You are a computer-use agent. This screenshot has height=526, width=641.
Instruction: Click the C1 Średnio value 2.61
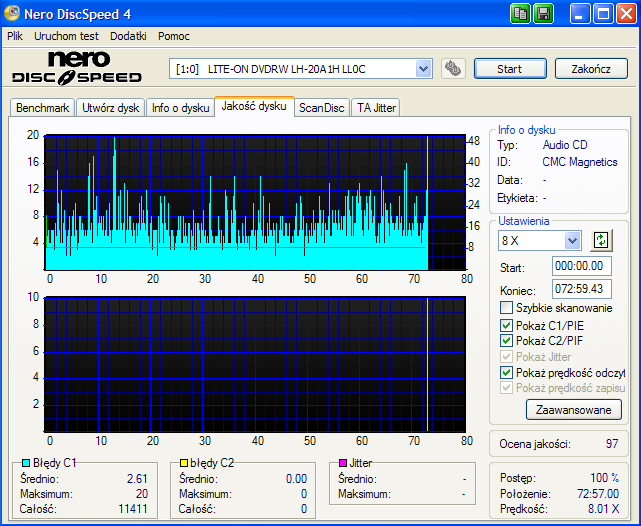pos(137,479)
